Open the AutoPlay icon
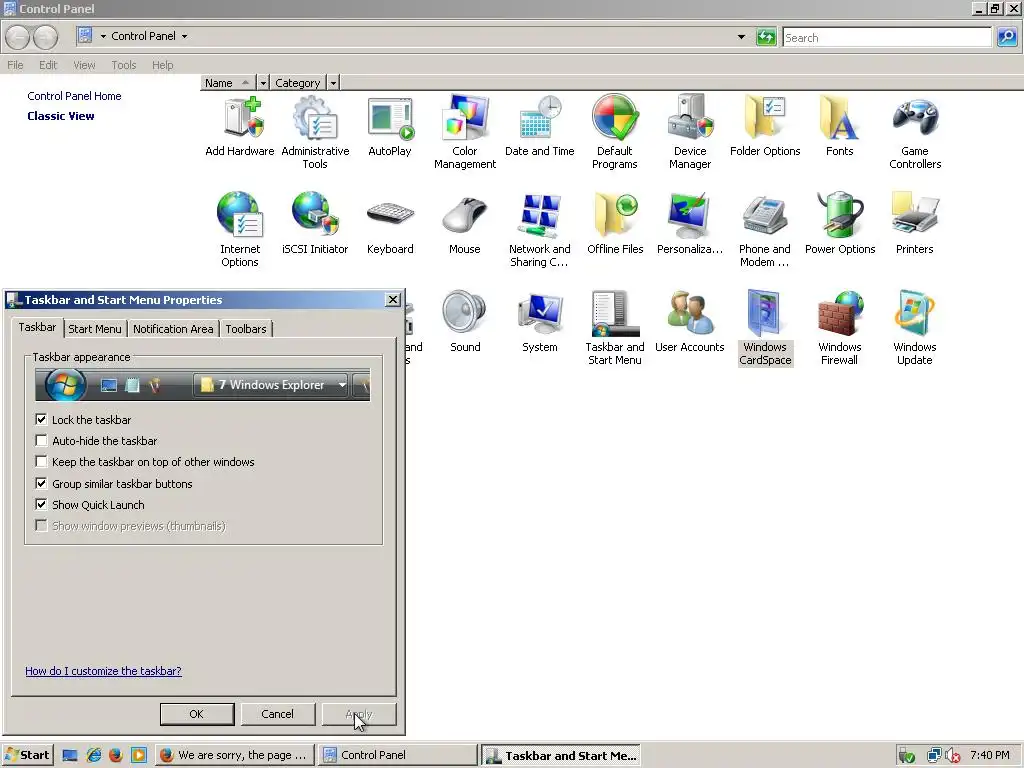 tap(390, 127)
